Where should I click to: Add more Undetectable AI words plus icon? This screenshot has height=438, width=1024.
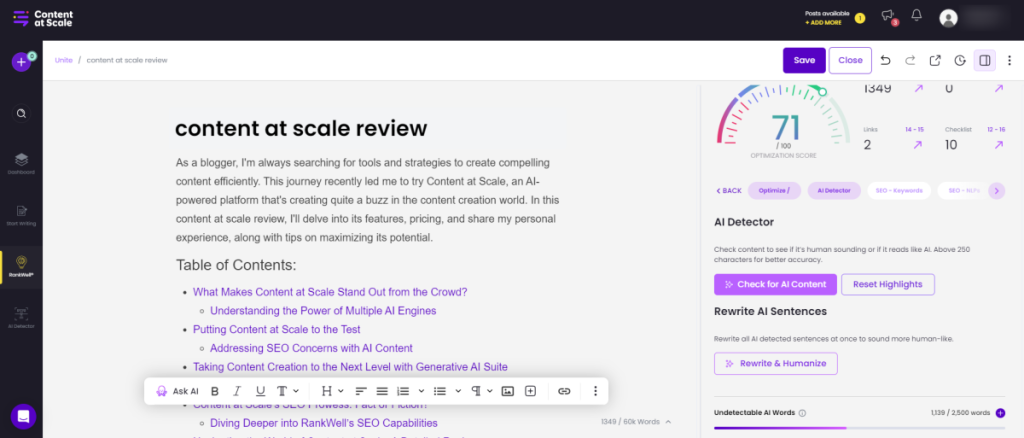pos(1000,413)
